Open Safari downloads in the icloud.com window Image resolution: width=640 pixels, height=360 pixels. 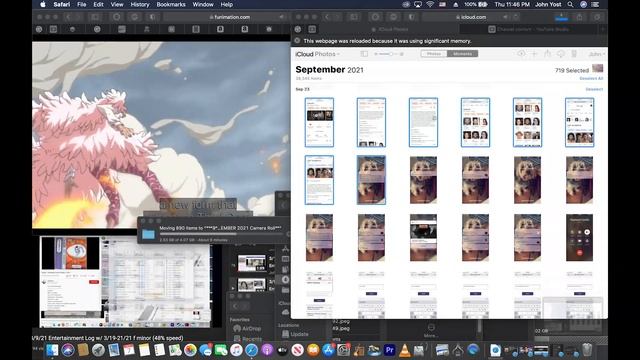[562, 17]
